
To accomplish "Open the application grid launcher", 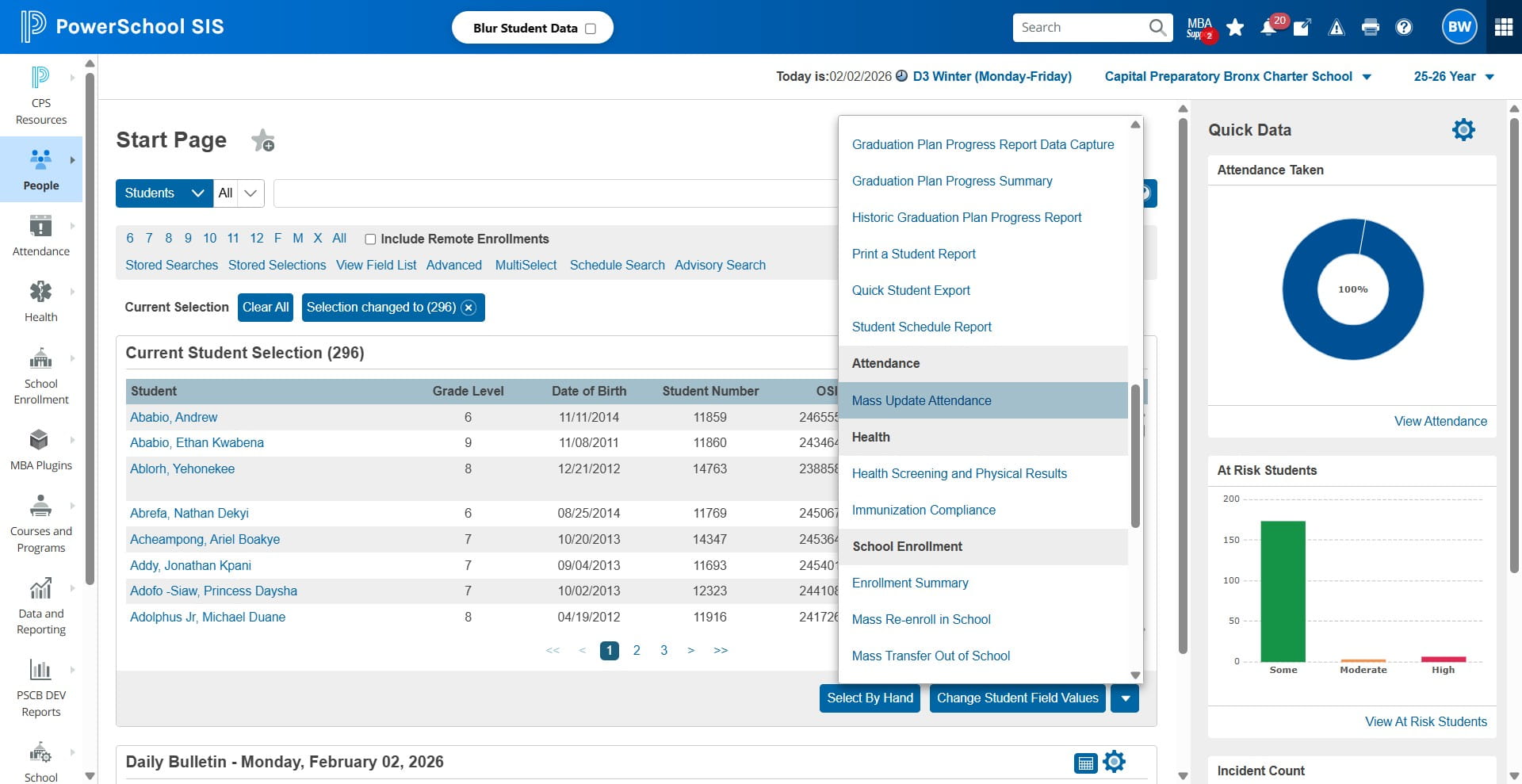I will point(1504,27).
